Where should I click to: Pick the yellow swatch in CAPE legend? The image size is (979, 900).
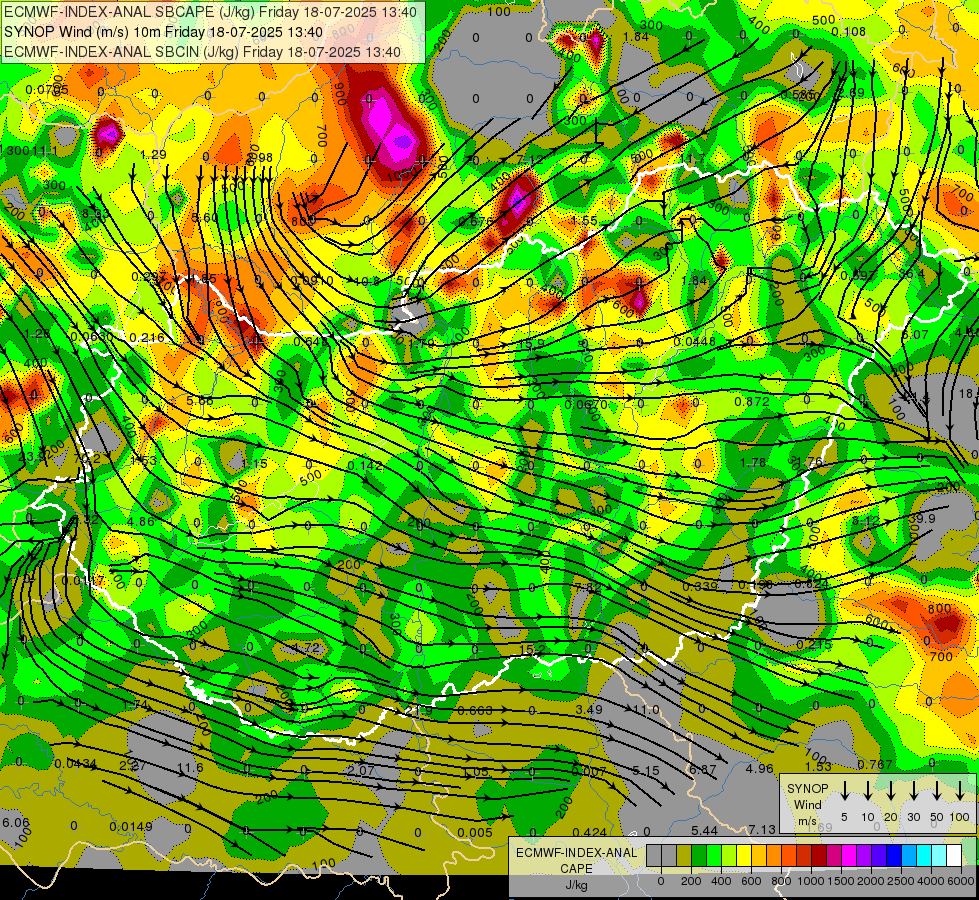(x=744, y=856)
